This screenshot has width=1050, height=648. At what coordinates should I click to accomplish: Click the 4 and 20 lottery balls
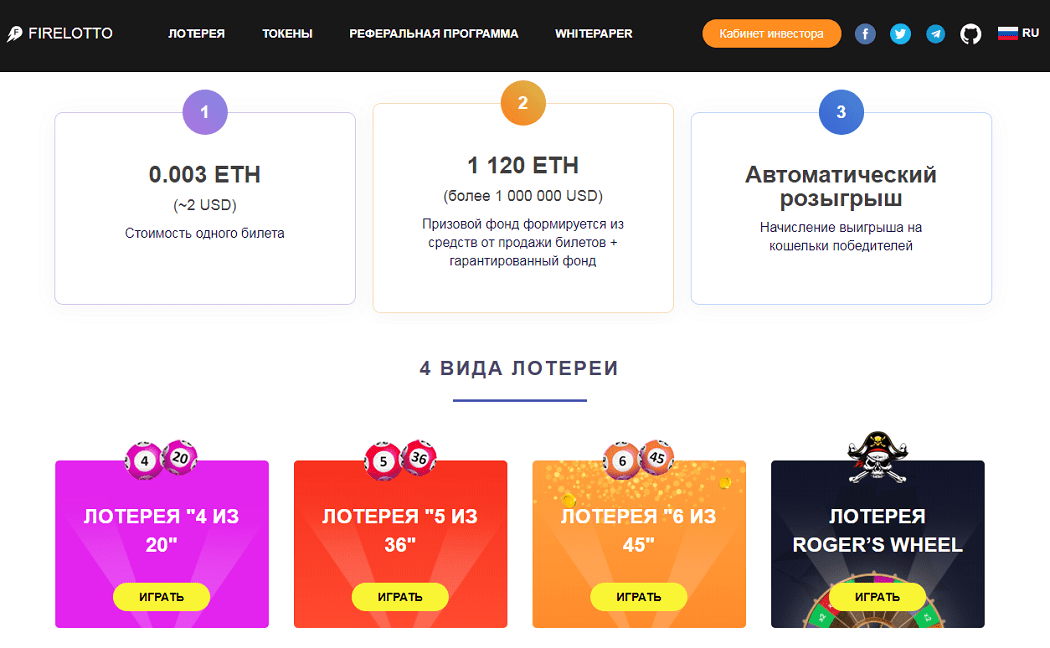(161, 459)
